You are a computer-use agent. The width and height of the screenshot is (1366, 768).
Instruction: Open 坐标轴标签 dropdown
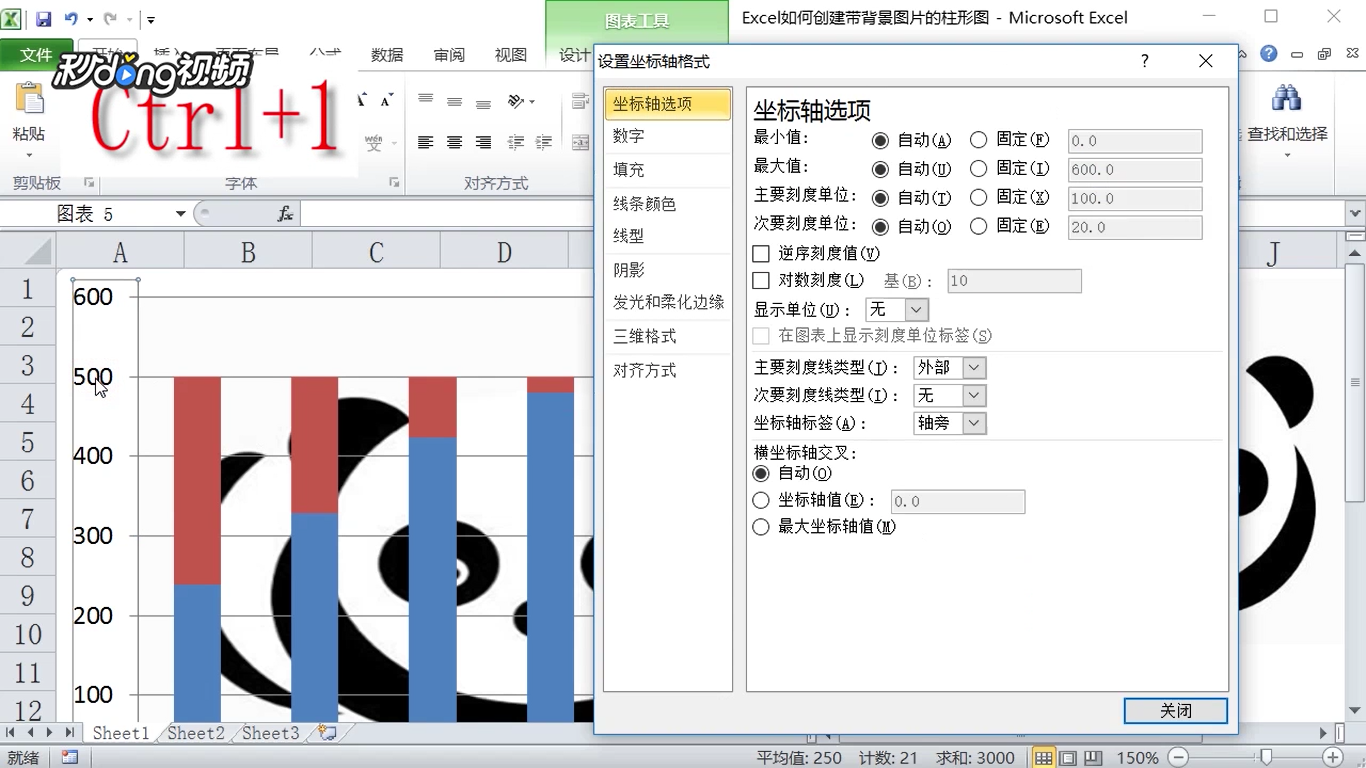tap(974, 424)
